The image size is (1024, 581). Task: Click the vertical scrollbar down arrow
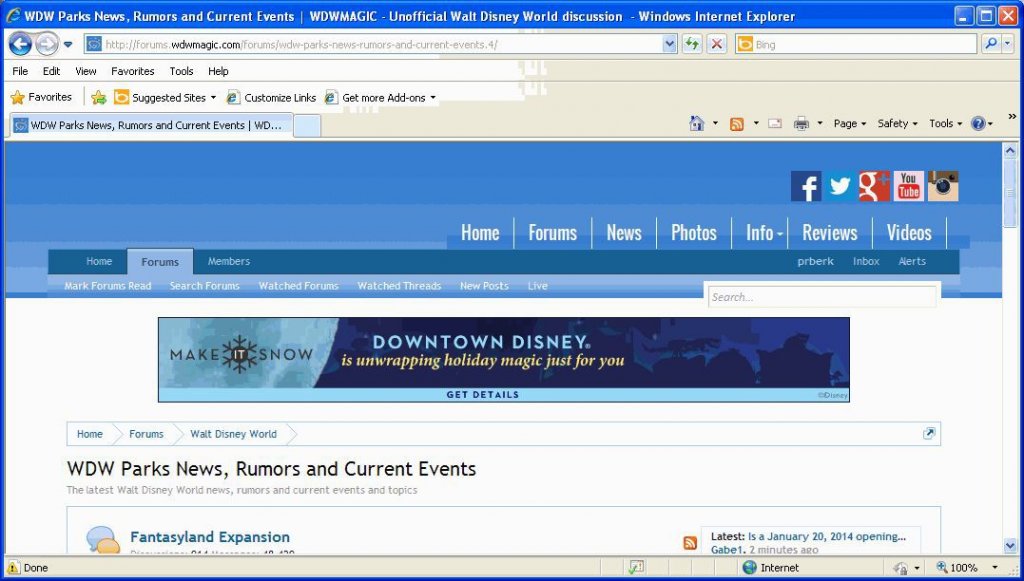pos(1010,545)
